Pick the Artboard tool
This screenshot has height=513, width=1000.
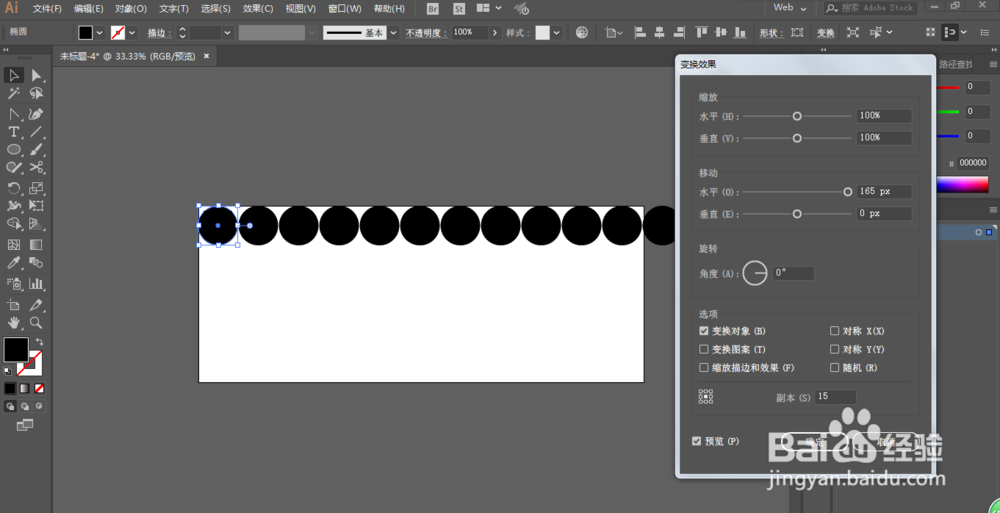point(14,305)
